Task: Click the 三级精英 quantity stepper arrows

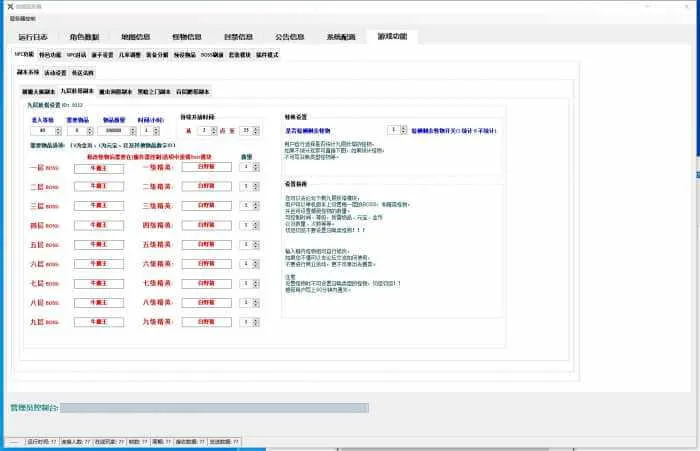Action: click(x=256, y=205)
